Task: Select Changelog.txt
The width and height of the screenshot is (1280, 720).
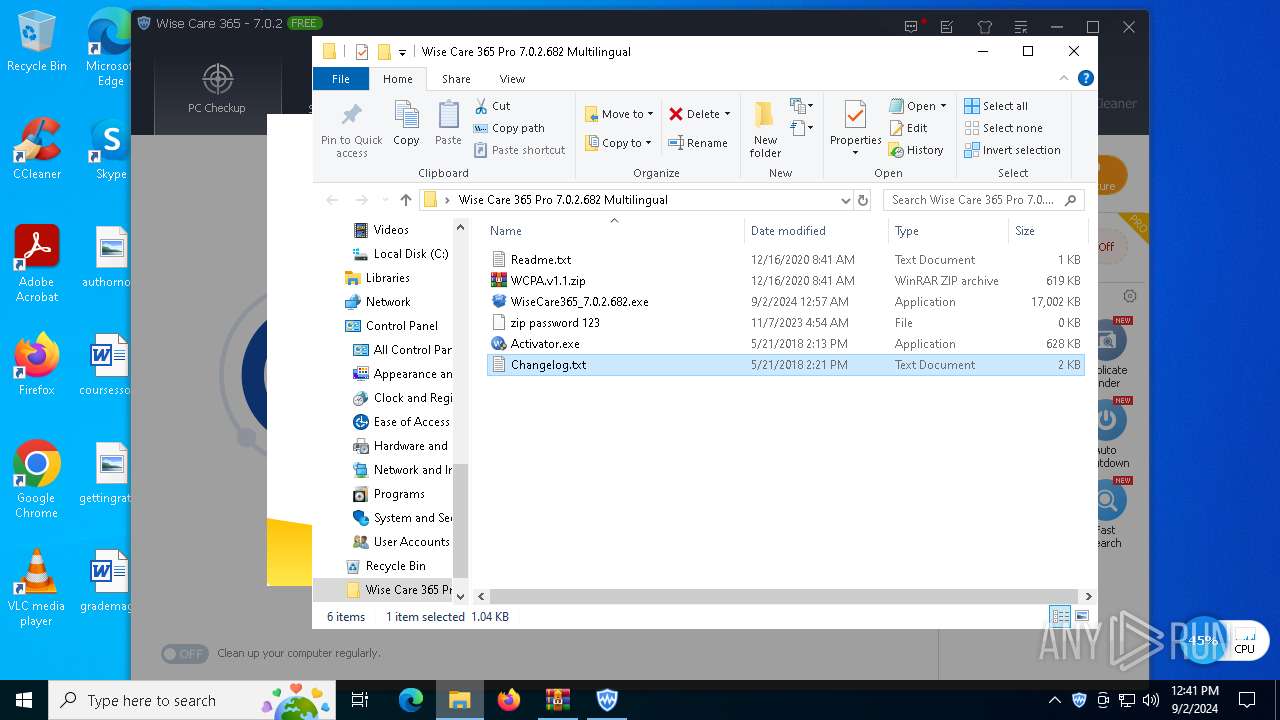Action: (x=785, y=365)
